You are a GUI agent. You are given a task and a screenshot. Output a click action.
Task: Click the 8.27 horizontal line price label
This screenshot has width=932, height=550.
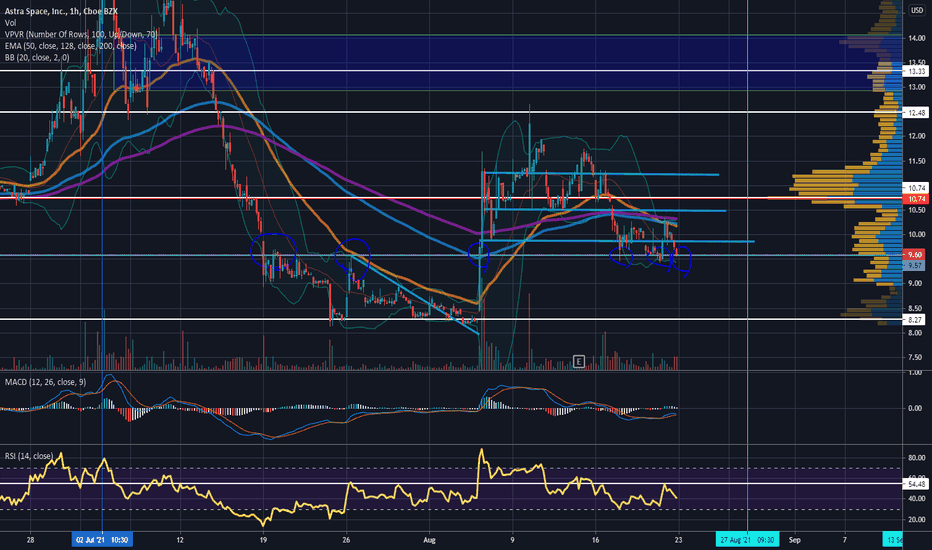pyautogui.click(x=914, y=320)
